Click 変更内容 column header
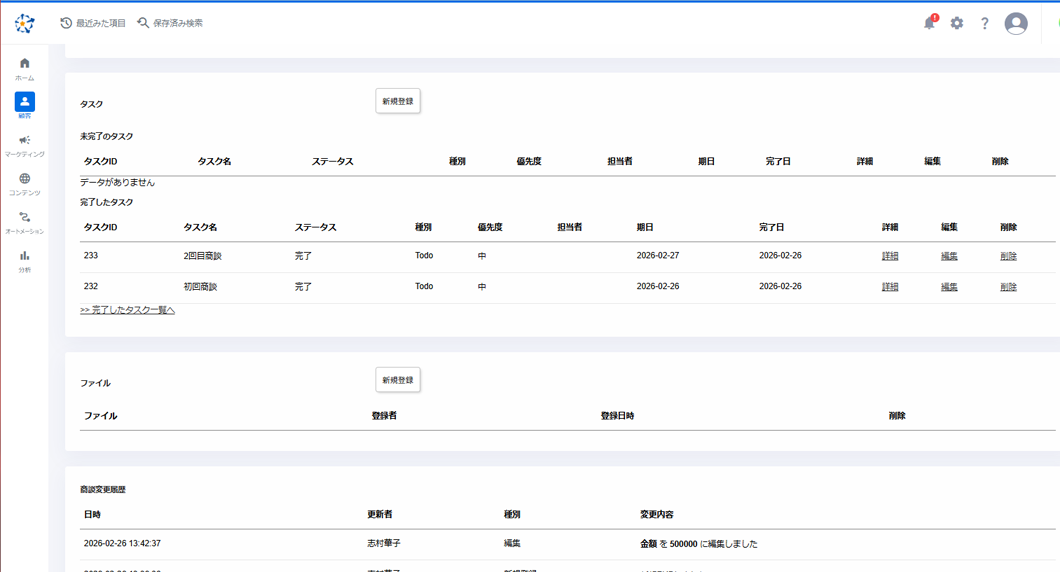 click(x=656, y=515)
